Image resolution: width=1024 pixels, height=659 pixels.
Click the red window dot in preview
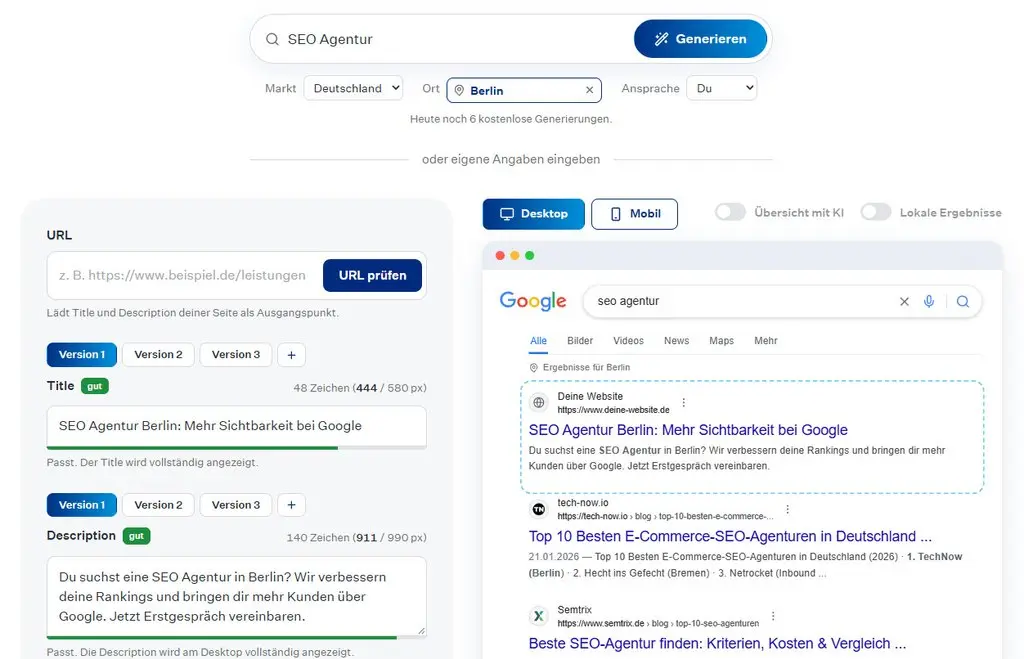click(500, 255)
